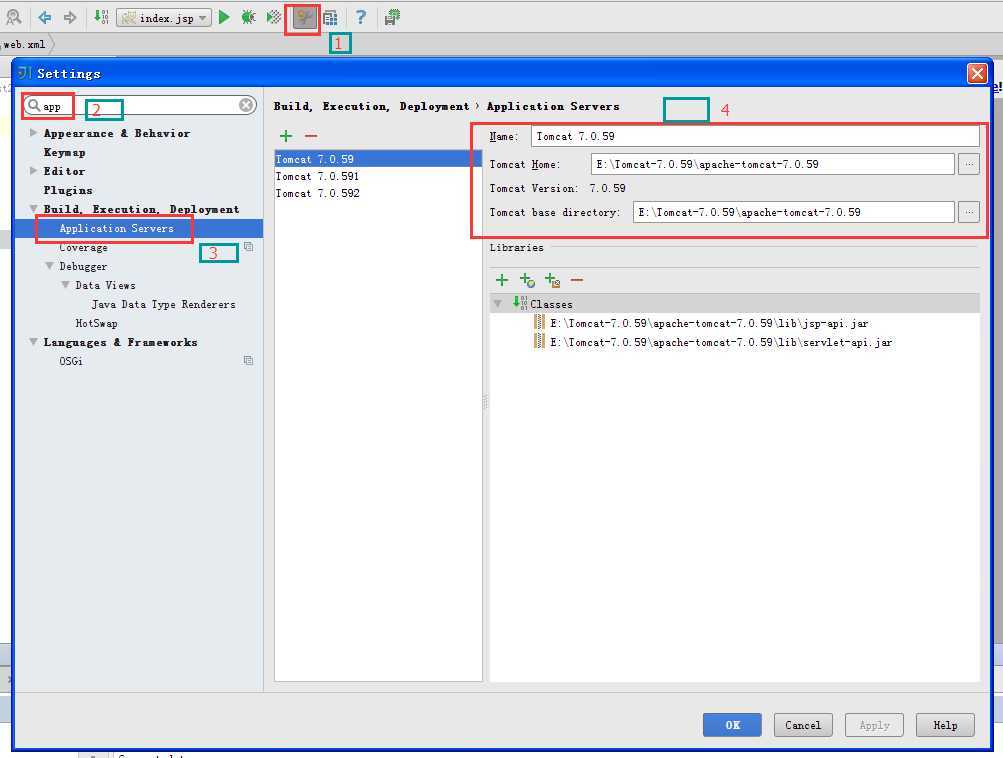1003x758 pixels.
Task: Close the Settings dialog
Action: (977, 74)
